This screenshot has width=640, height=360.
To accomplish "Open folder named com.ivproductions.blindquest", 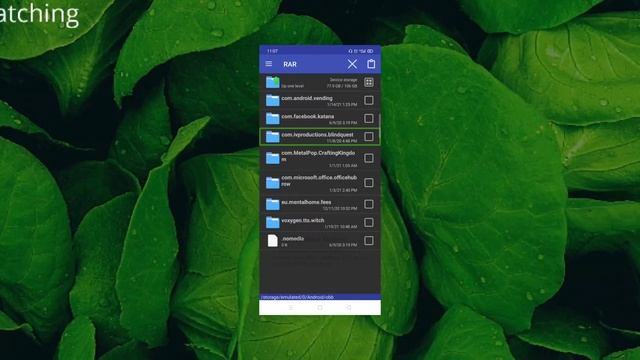I will point(318,135).
